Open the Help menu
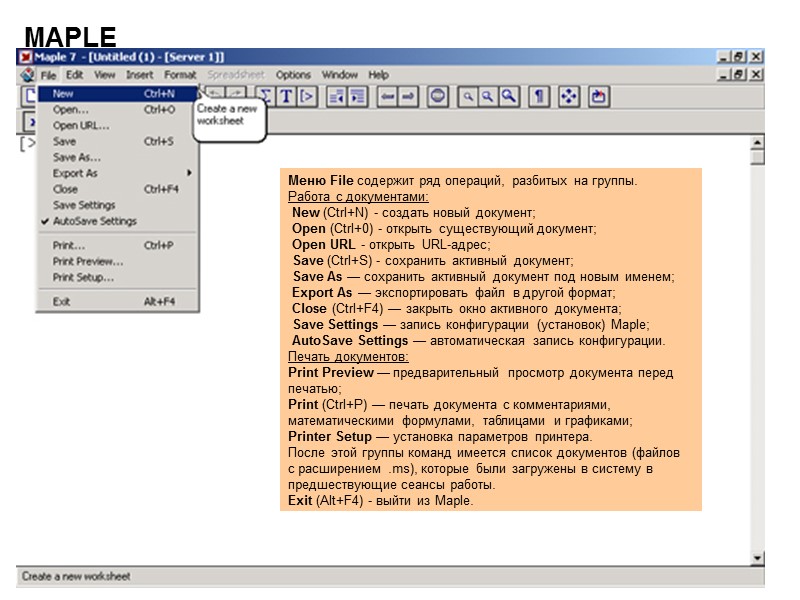The image size is (800, 600). 378,74
